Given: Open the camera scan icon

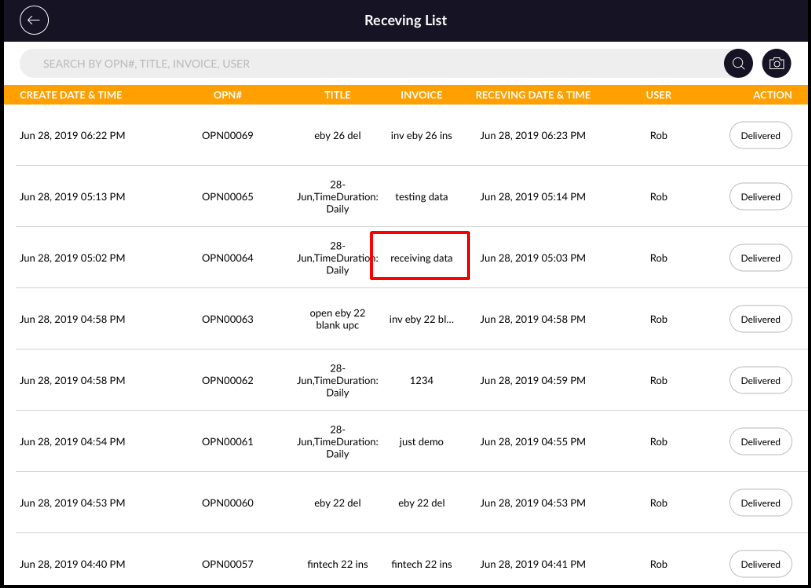Looking at the screenshot, I should 776,64.
